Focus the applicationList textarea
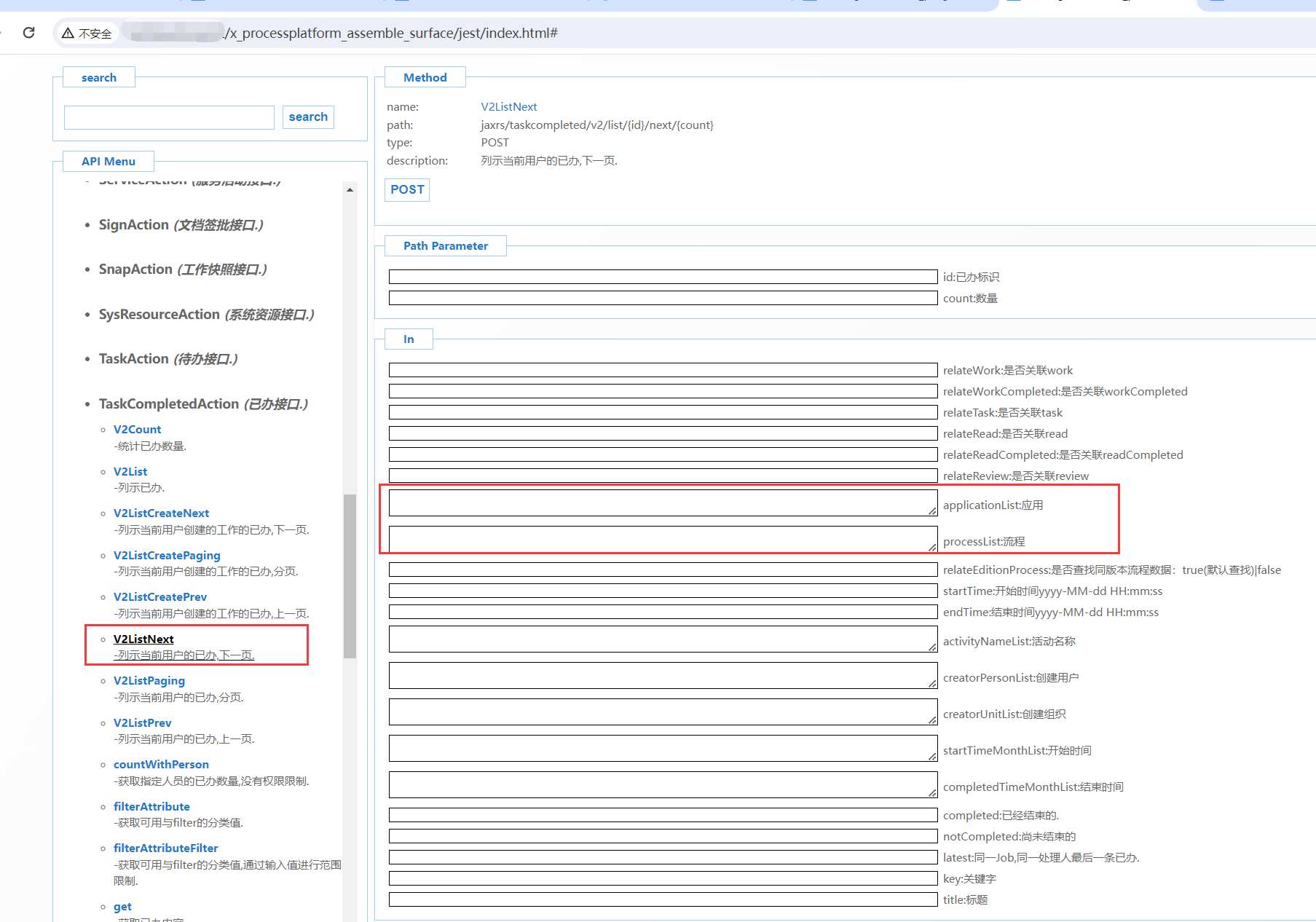Screen dimensions: 1316x922 663,503
